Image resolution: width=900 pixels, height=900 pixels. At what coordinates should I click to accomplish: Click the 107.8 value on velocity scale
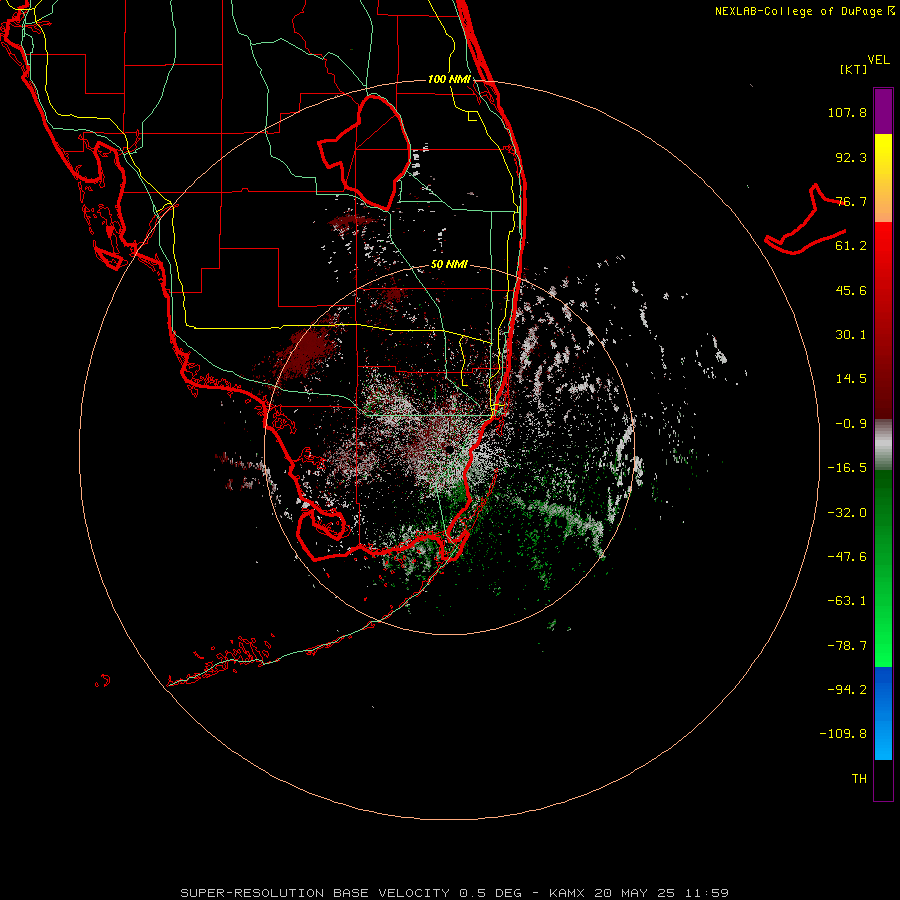(847, 112)
